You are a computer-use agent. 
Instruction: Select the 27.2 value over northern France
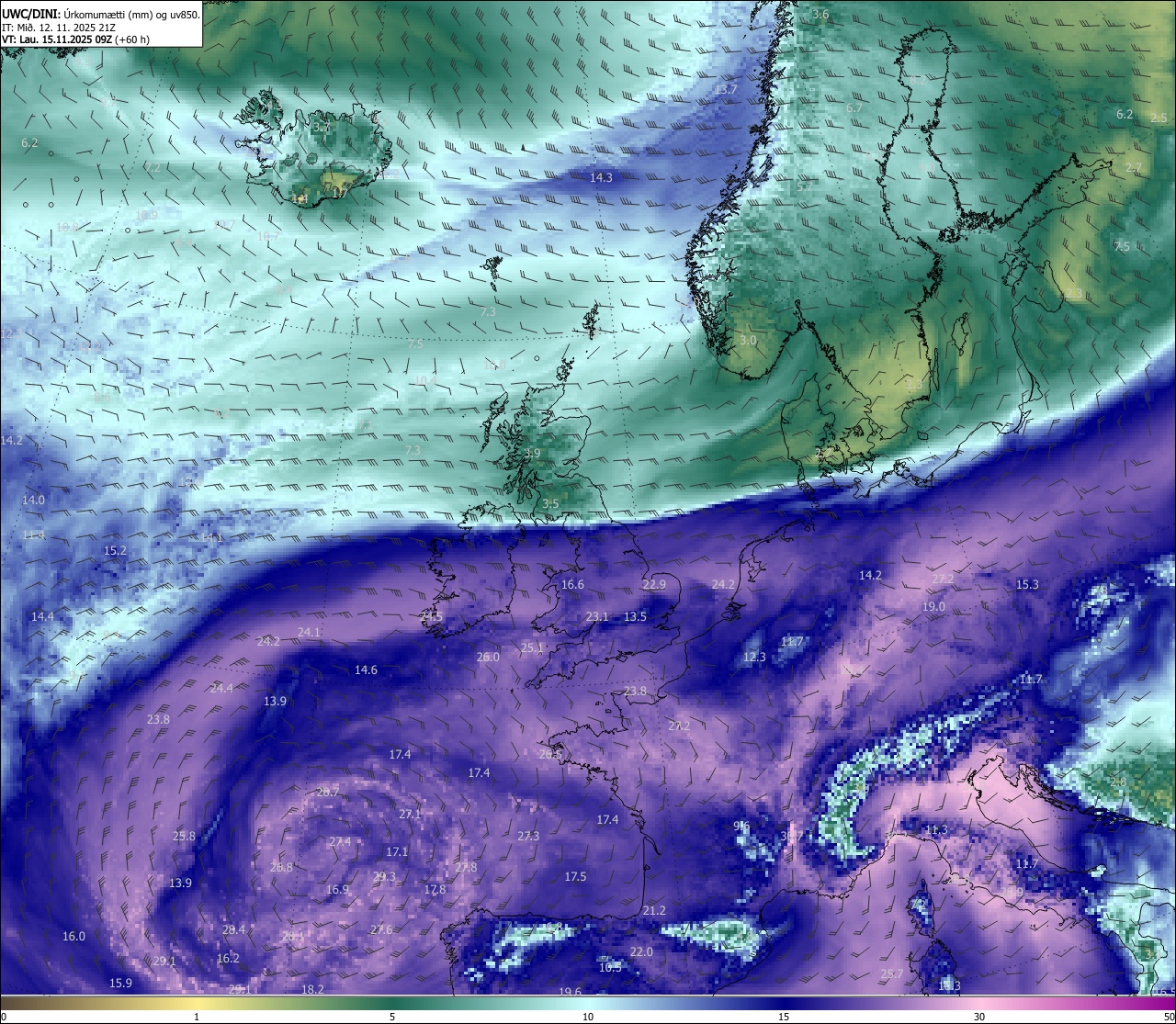[x=679, y=726]
